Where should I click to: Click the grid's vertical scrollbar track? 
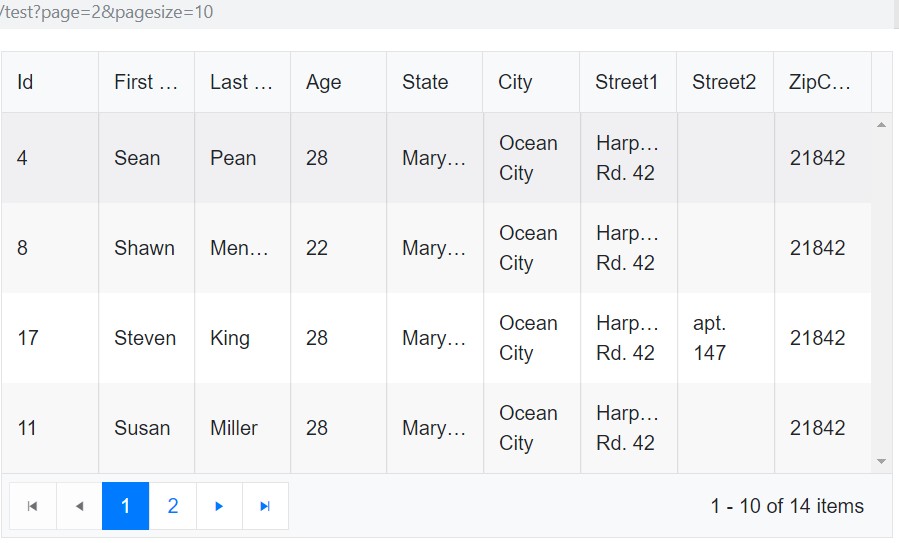point(881,300)
